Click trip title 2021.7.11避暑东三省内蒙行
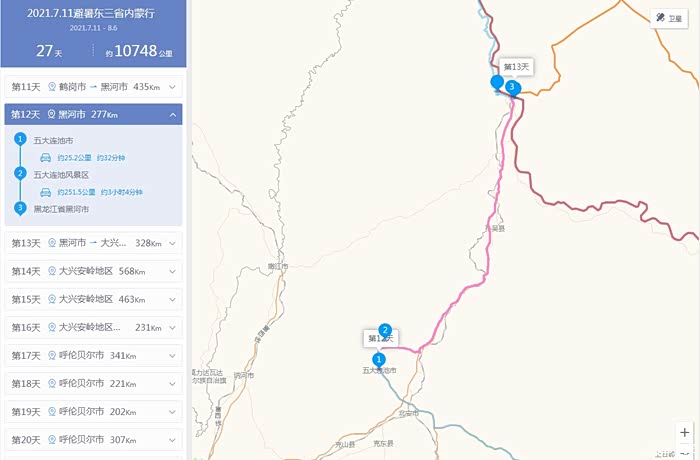The image size is (700, 460). (x=91, y=13)
